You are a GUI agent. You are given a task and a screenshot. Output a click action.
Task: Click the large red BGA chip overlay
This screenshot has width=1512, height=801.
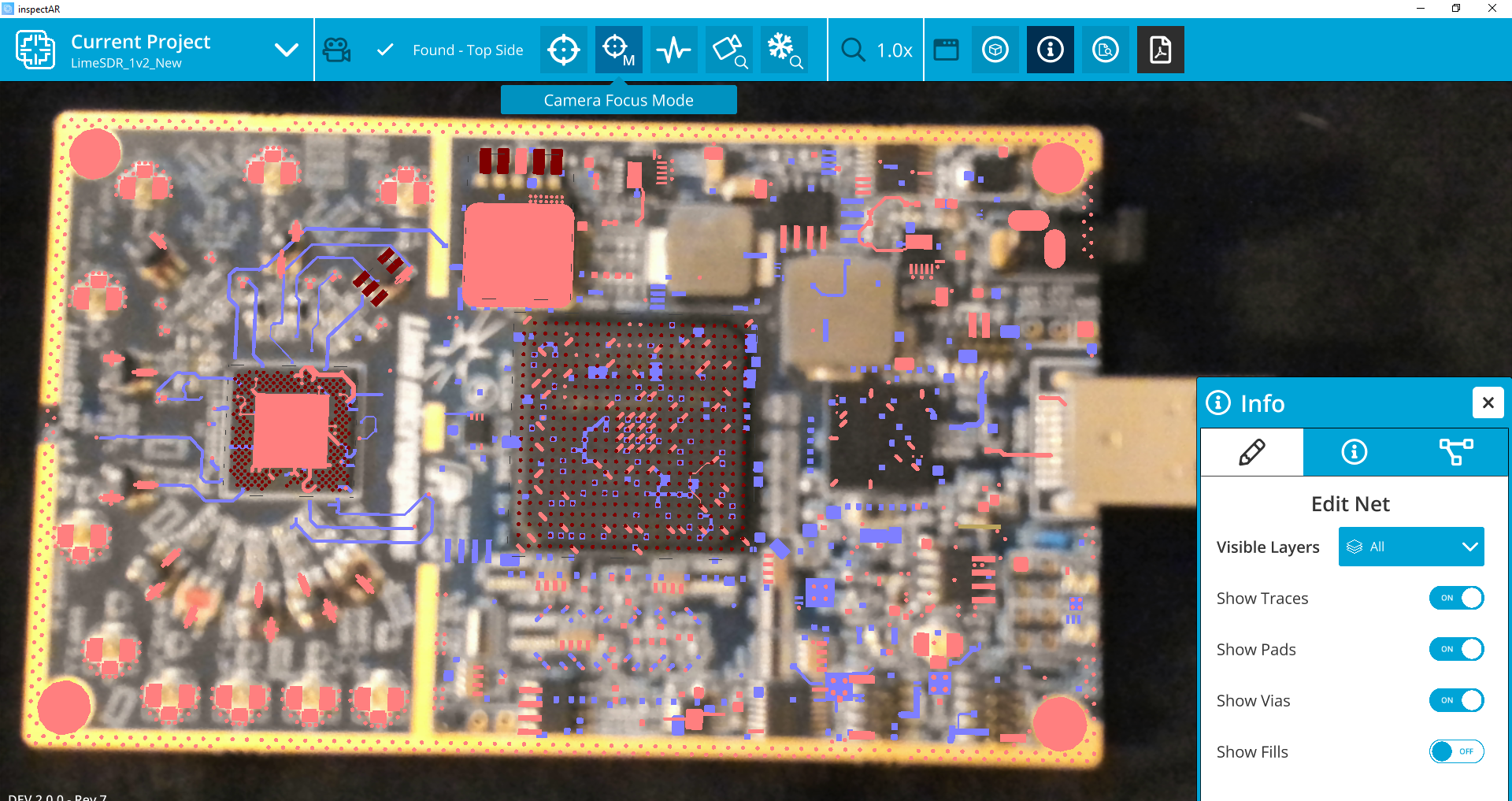[x=518, y=254]
